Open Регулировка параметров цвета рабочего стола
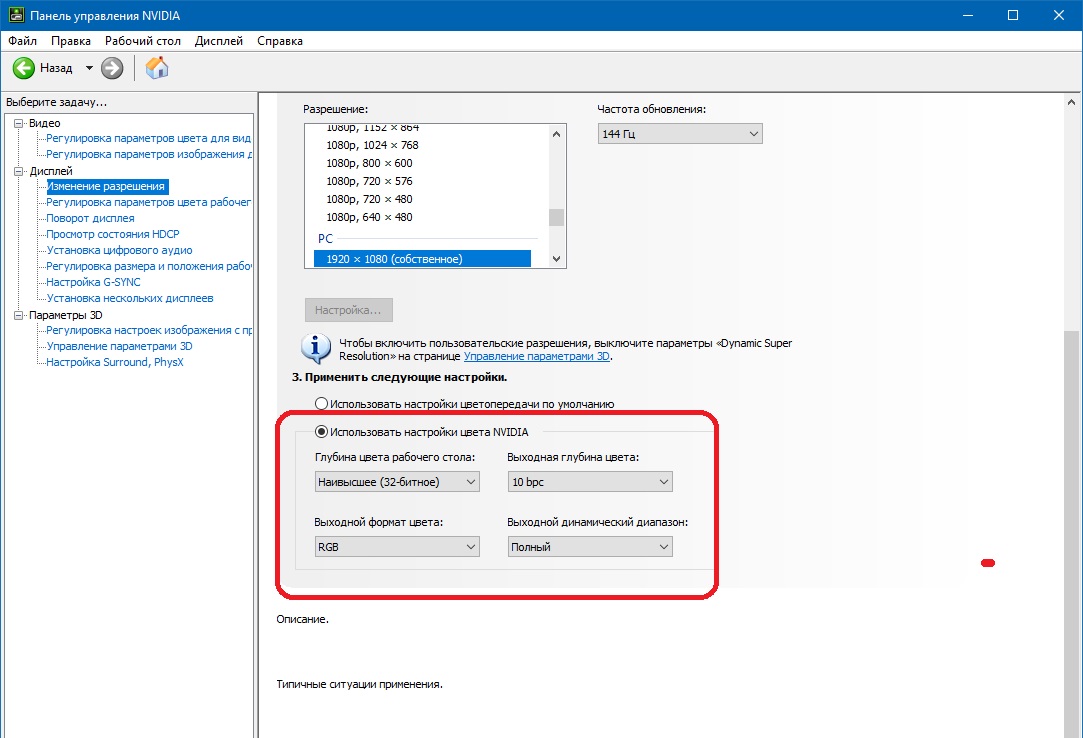Screen dimensions: 1083x738 click(148, 202)
